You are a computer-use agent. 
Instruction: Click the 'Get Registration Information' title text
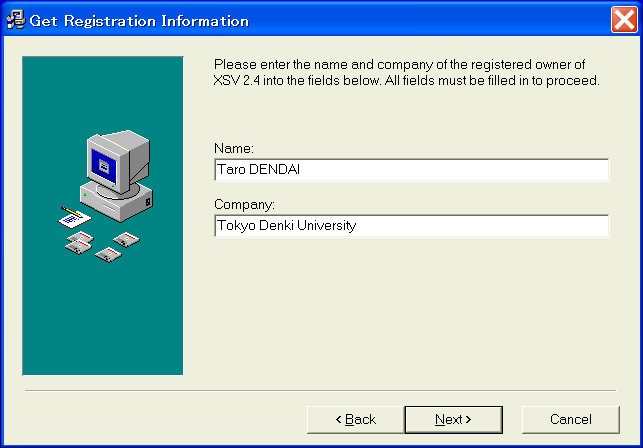pos(139,21)
